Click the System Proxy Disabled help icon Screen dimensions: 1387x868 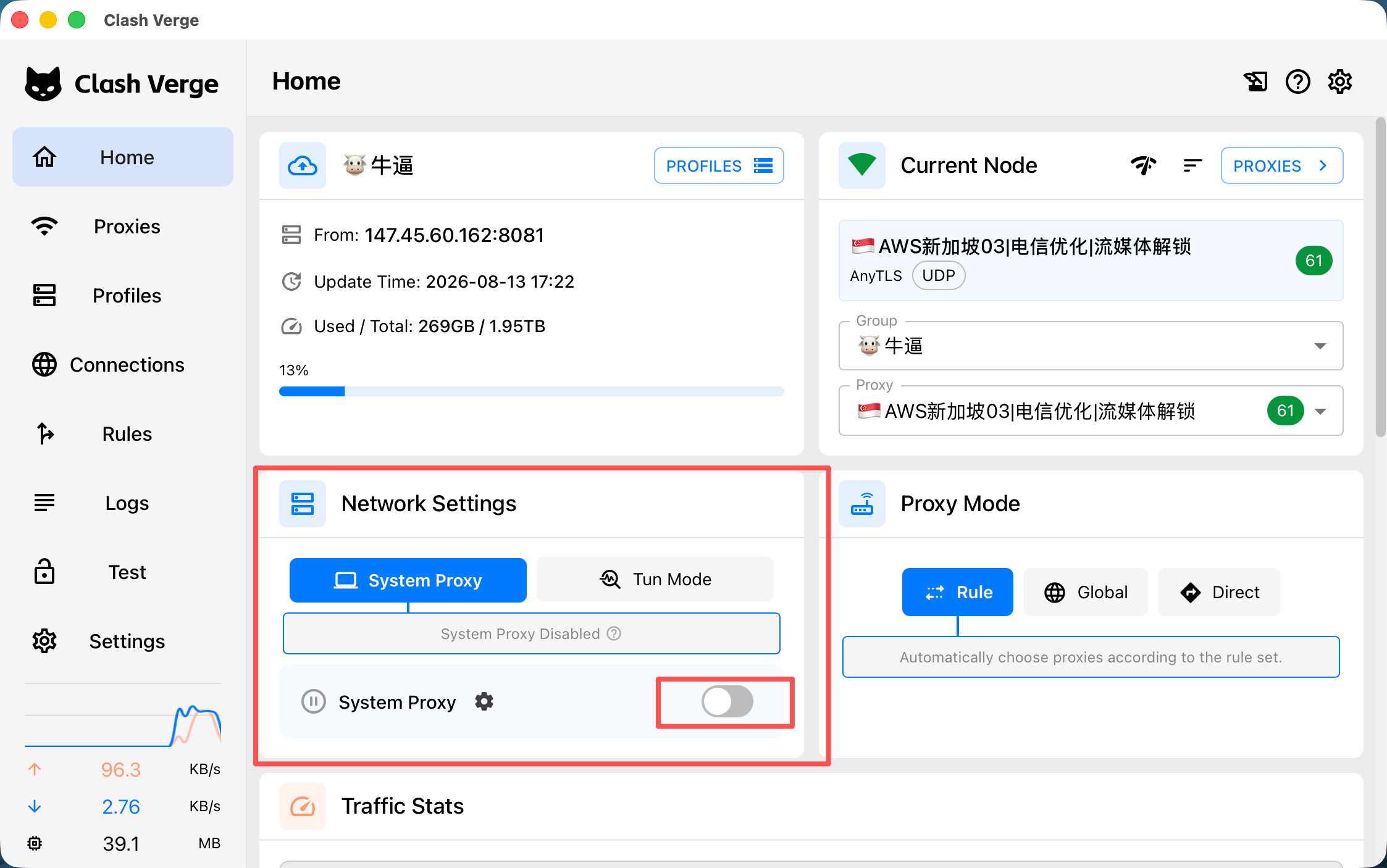(x=614, y=633)
